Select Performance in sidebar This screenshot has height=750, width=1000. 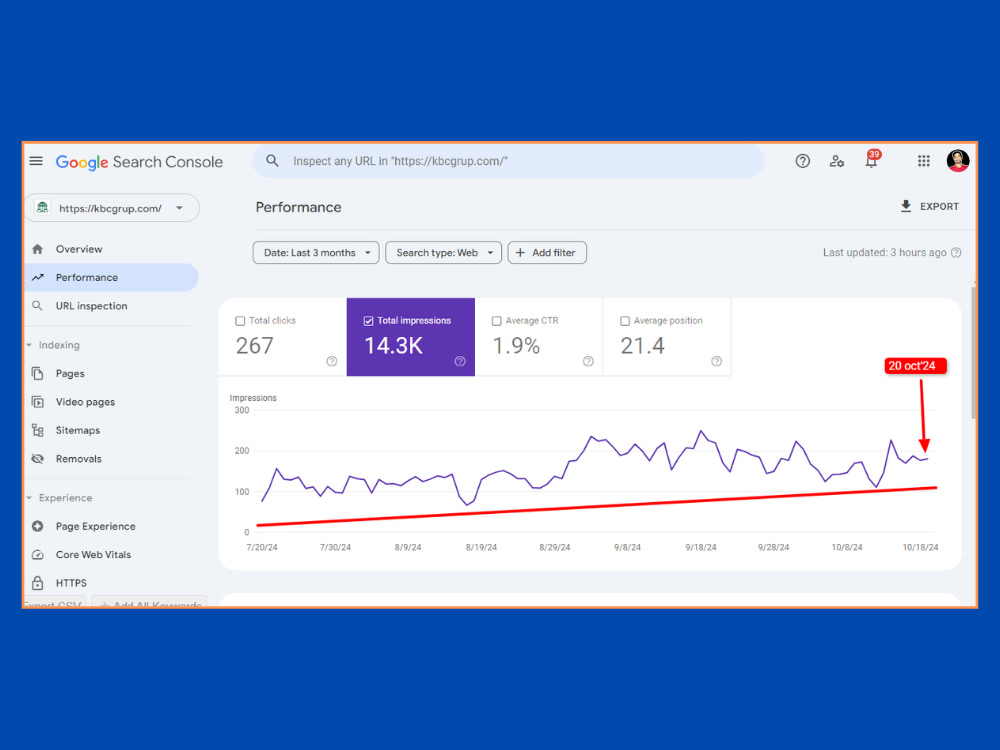click(x=112, y=277)
